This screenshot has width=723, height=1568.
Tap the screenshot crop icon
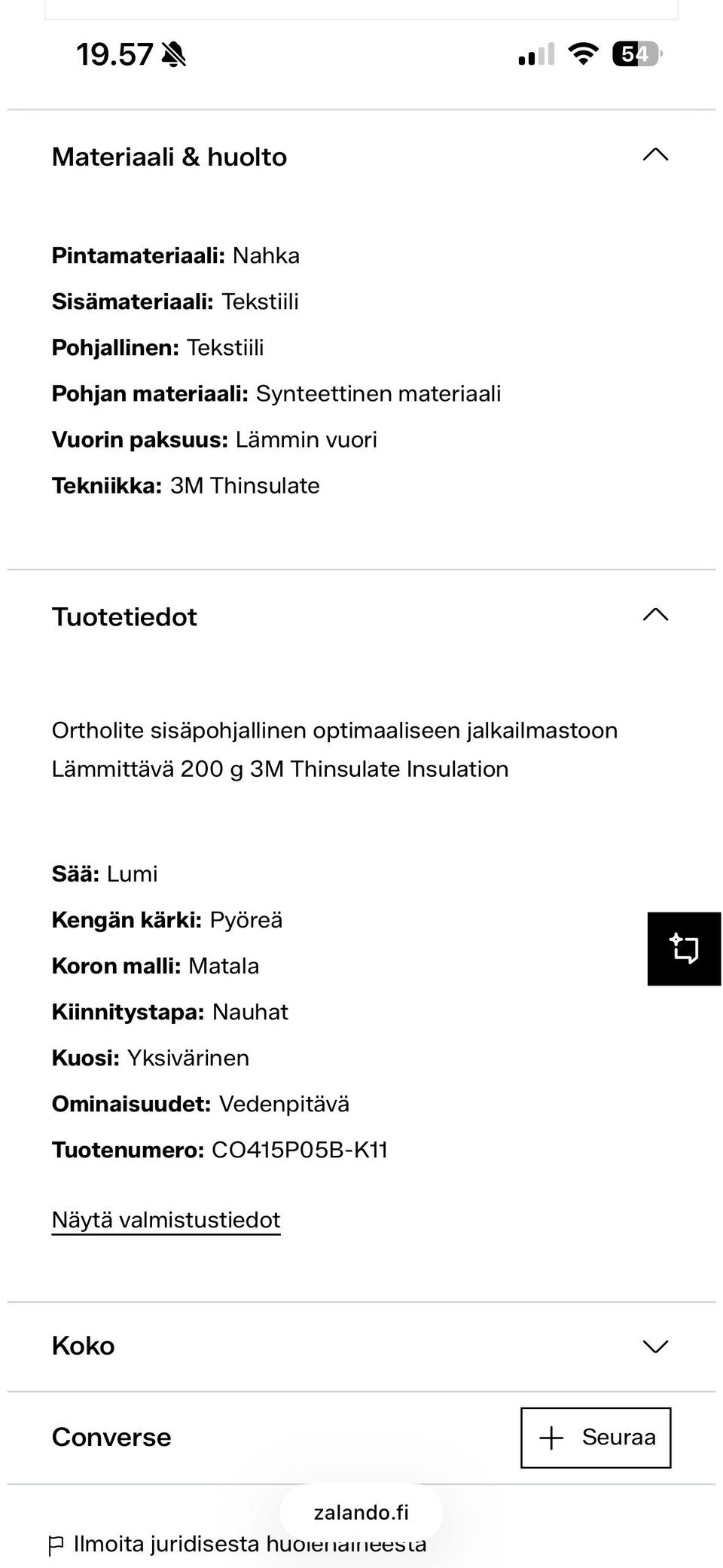(x=684, y=949)
